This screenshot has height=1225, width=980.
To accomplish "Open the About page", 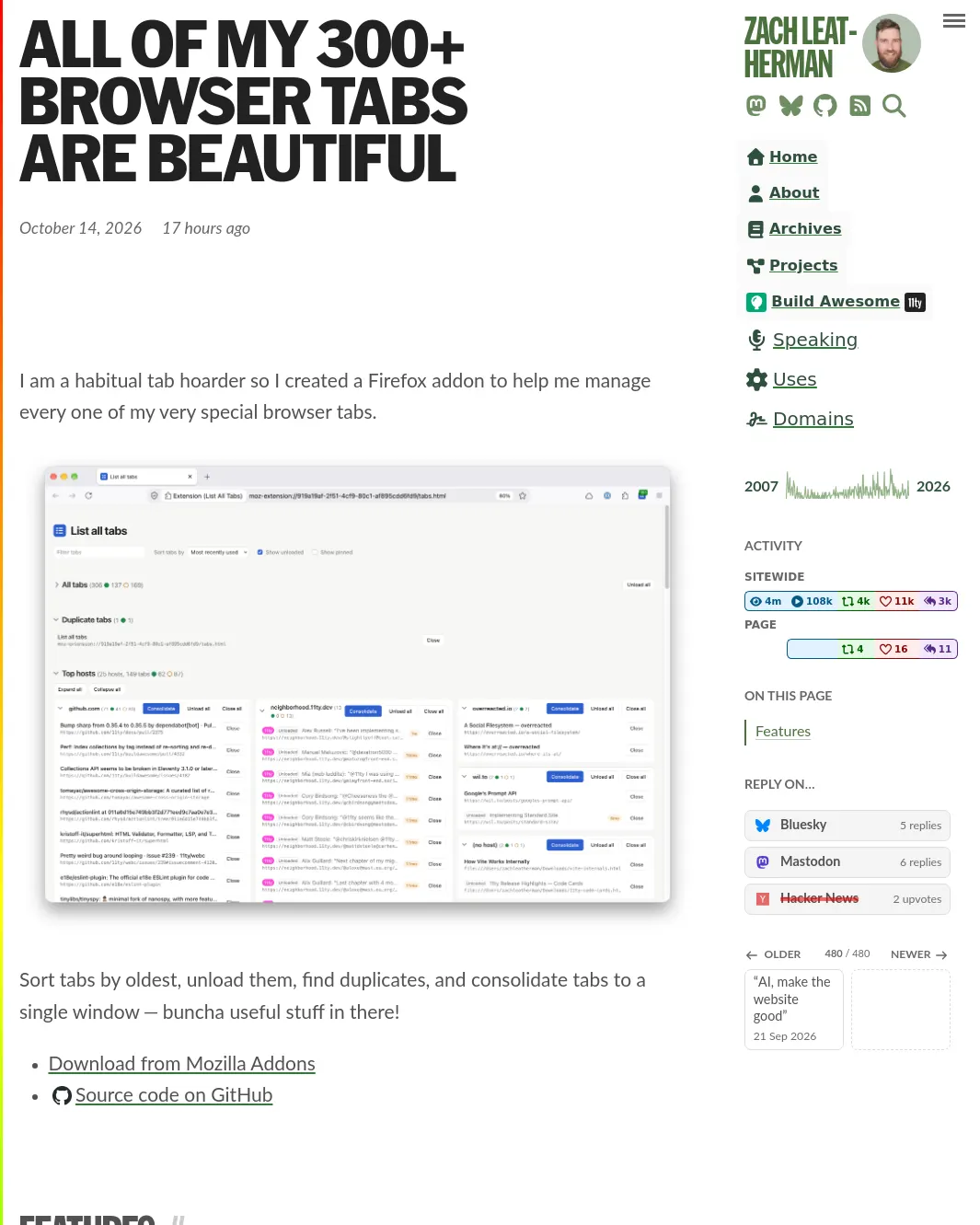I will [x=794, y=192].
